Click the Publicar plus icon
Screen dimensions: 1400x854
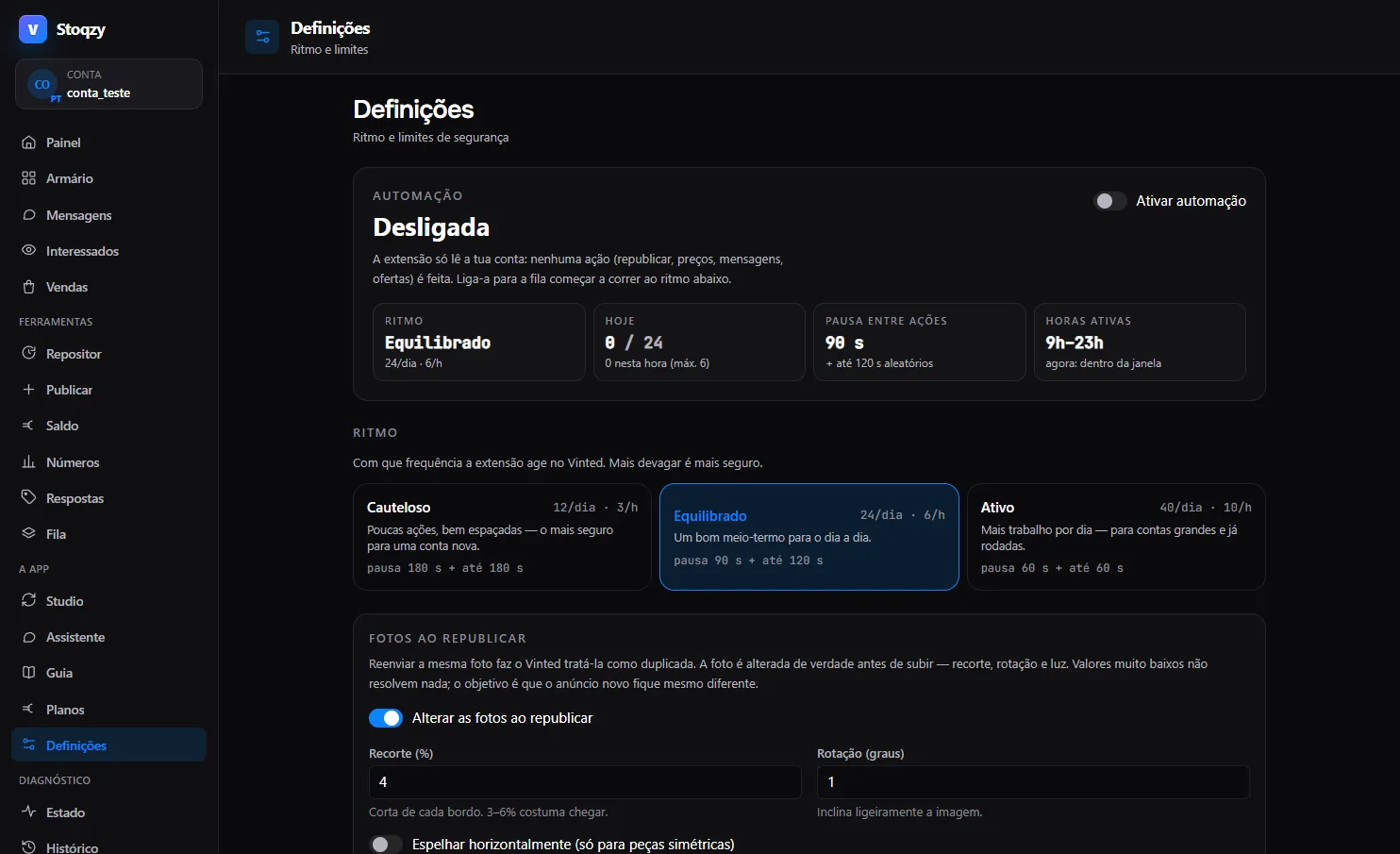click(x=28, y=390)
